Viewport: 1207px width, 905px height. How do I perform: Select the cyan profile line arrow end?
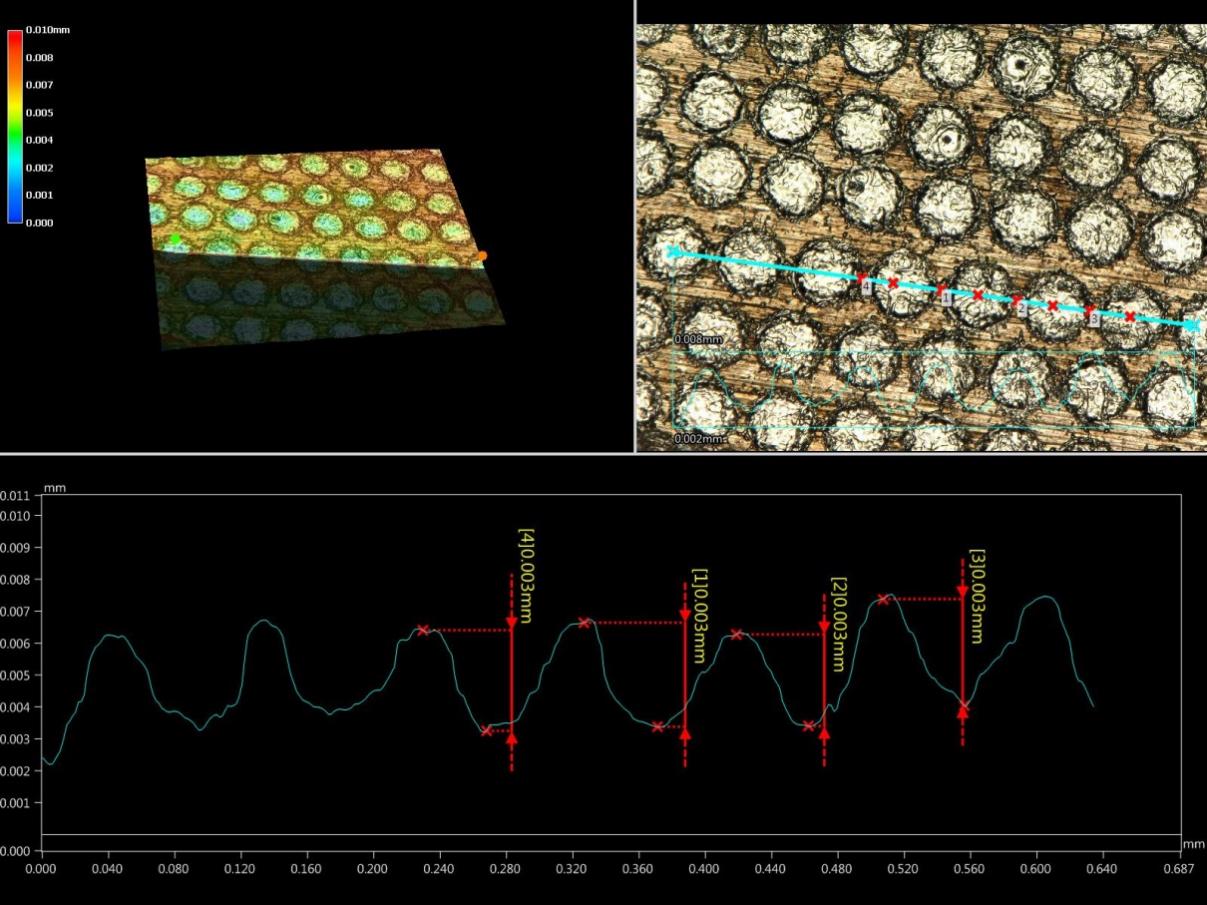[1191, 325]
